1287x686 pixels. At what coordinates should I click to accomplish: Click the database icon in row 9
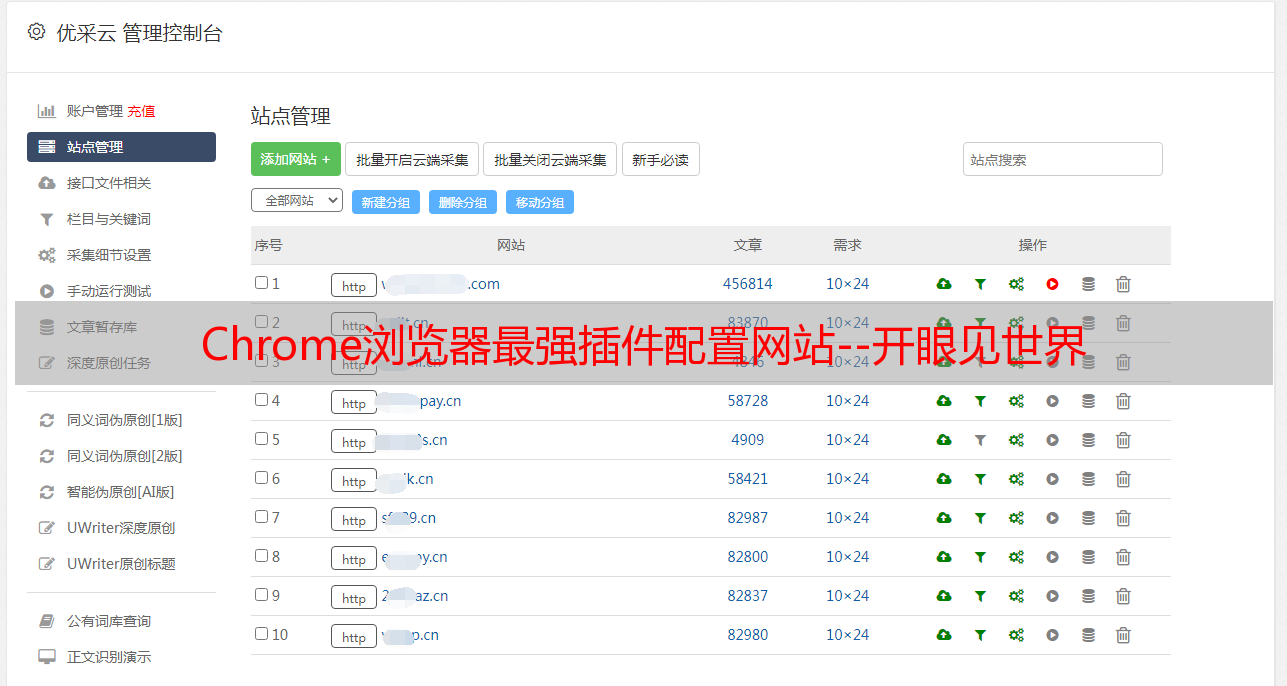tap(1088, 596)
